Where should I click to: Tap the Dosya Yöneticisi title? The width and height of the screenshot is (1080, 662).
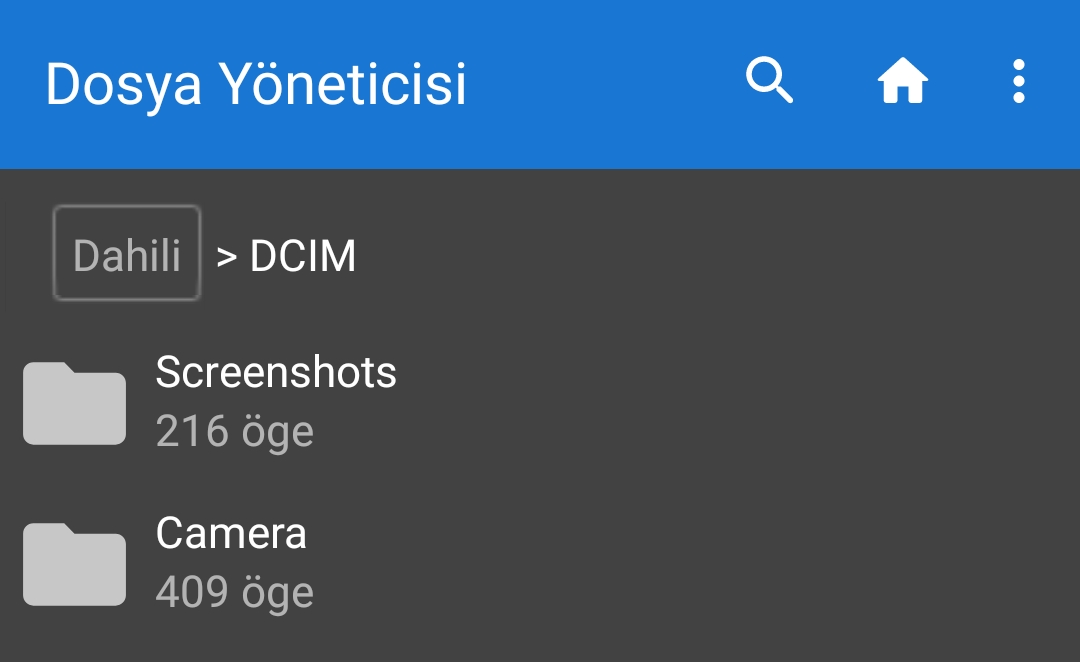254,85
